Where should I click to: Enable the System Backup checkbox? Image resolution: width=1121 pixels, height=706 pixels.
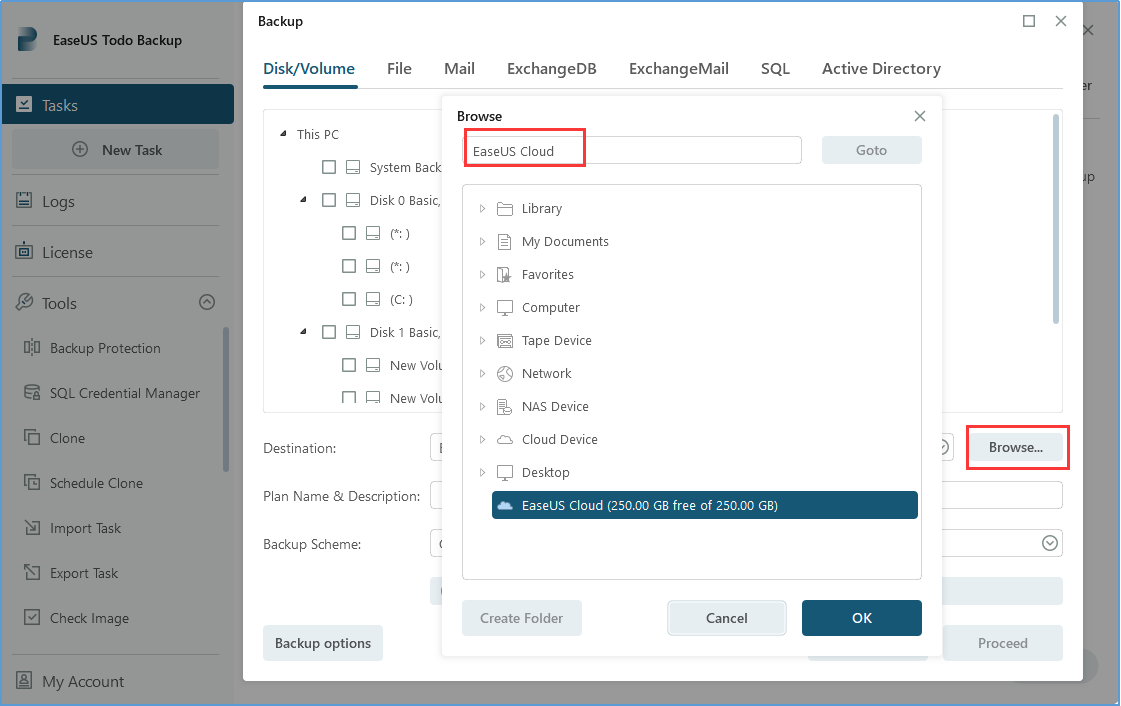pyautogui.click(x=329, y=167)
